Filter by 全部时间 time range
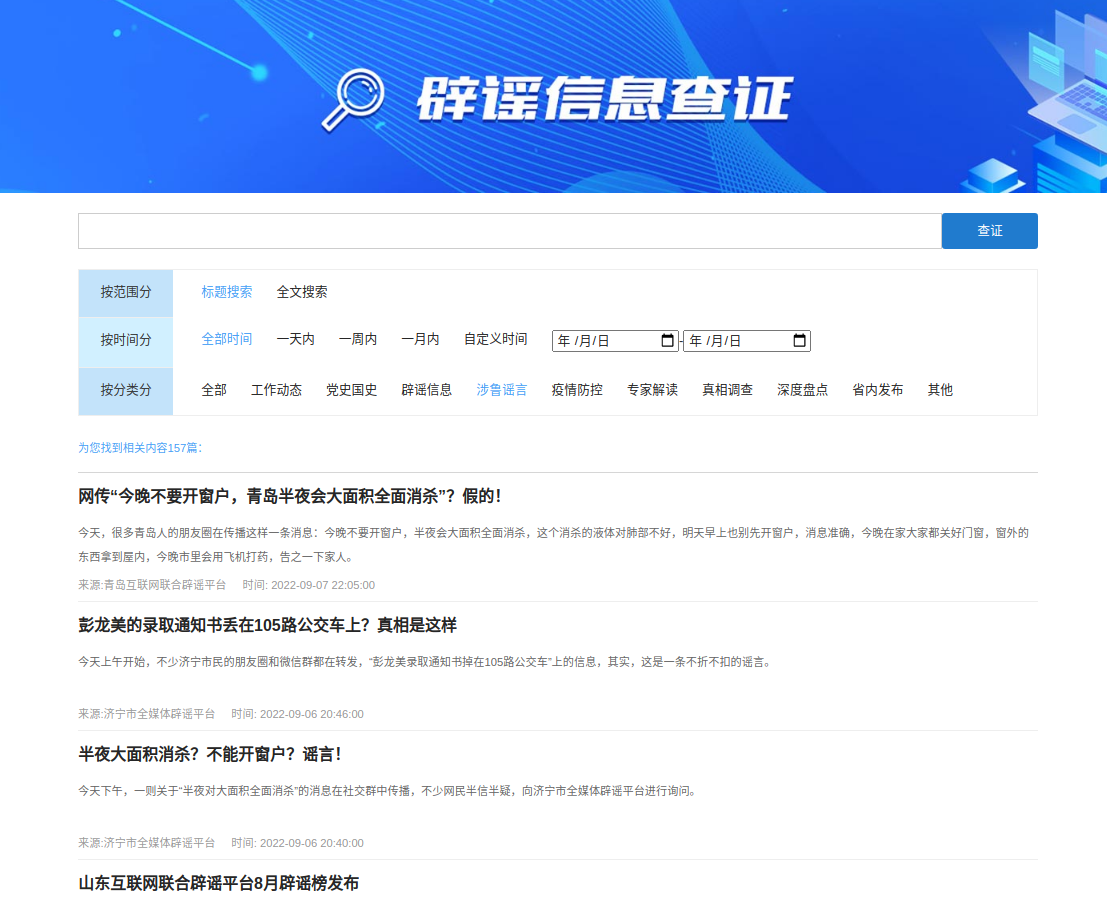 point(227,339)
